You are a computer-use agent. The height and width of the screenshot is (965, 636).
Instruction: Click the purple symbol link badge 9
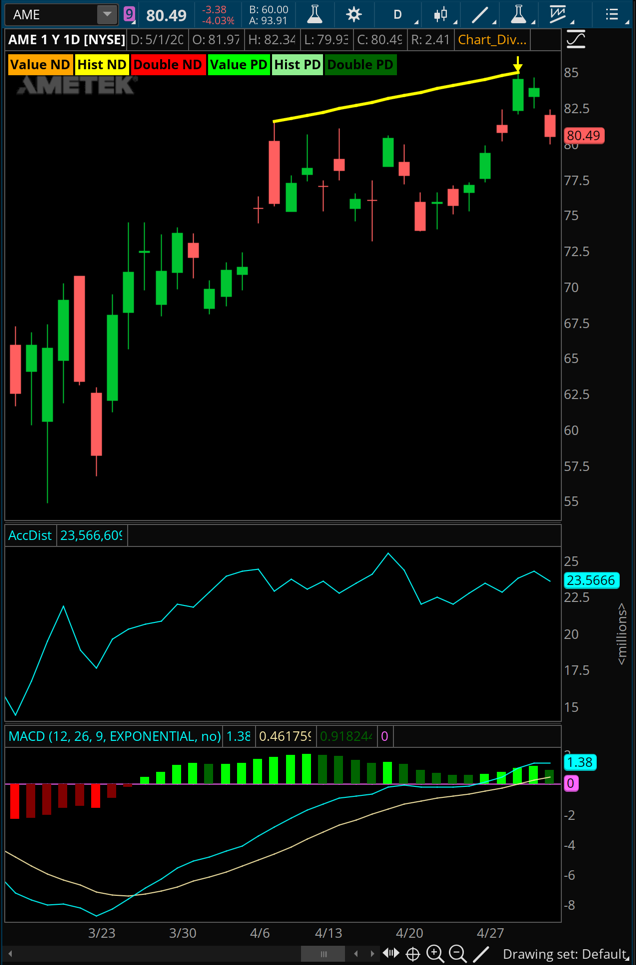tap(129, 14)
